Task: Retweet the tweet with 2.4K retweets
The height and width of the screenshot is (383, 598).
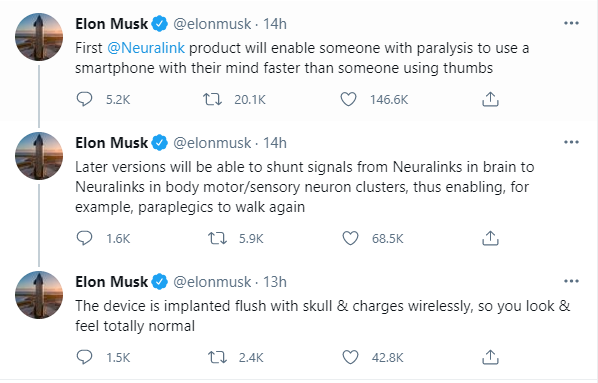Action: [x=217, y=357]
